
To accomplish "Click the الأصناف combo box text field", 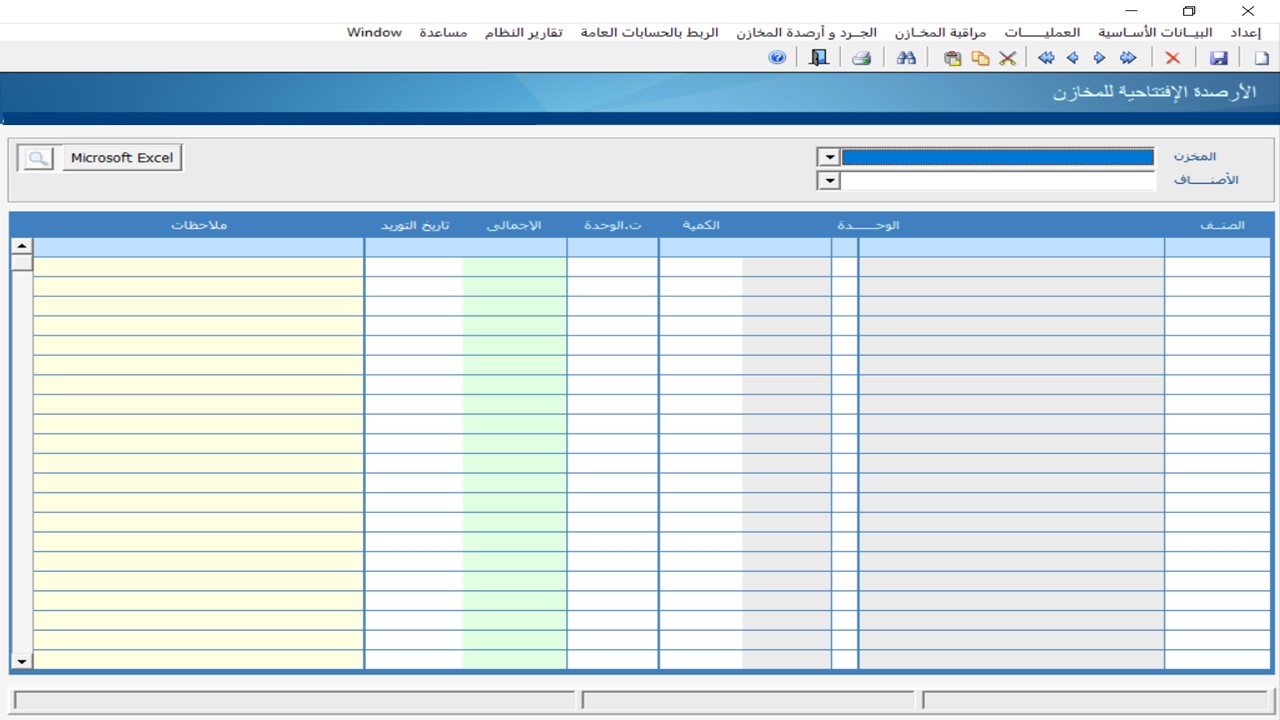I will 997,181.
